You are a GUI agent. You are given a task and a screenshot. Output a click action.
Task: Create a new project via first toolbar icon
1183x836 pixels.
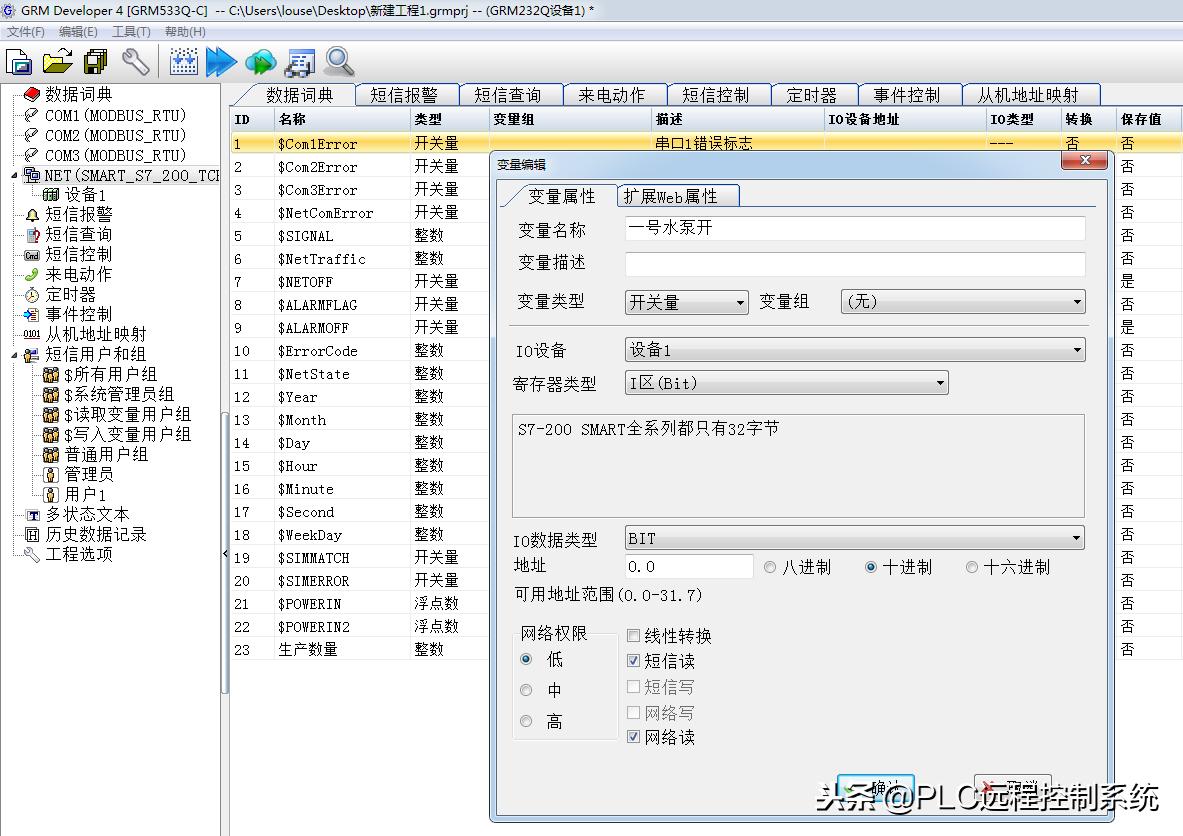tap(17, 61)
